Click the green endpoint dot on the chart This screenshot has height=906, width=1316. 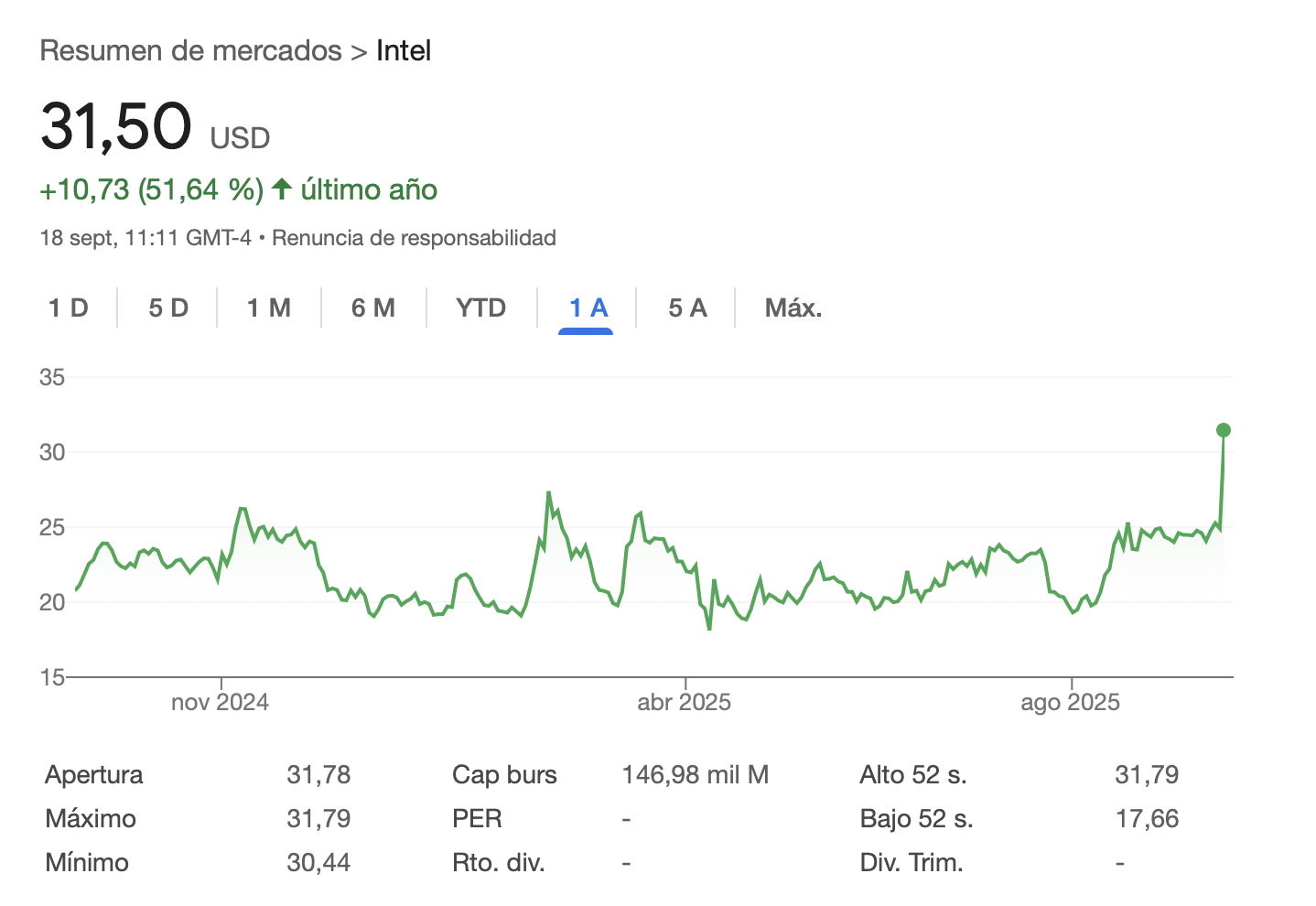coord(1224,430)
